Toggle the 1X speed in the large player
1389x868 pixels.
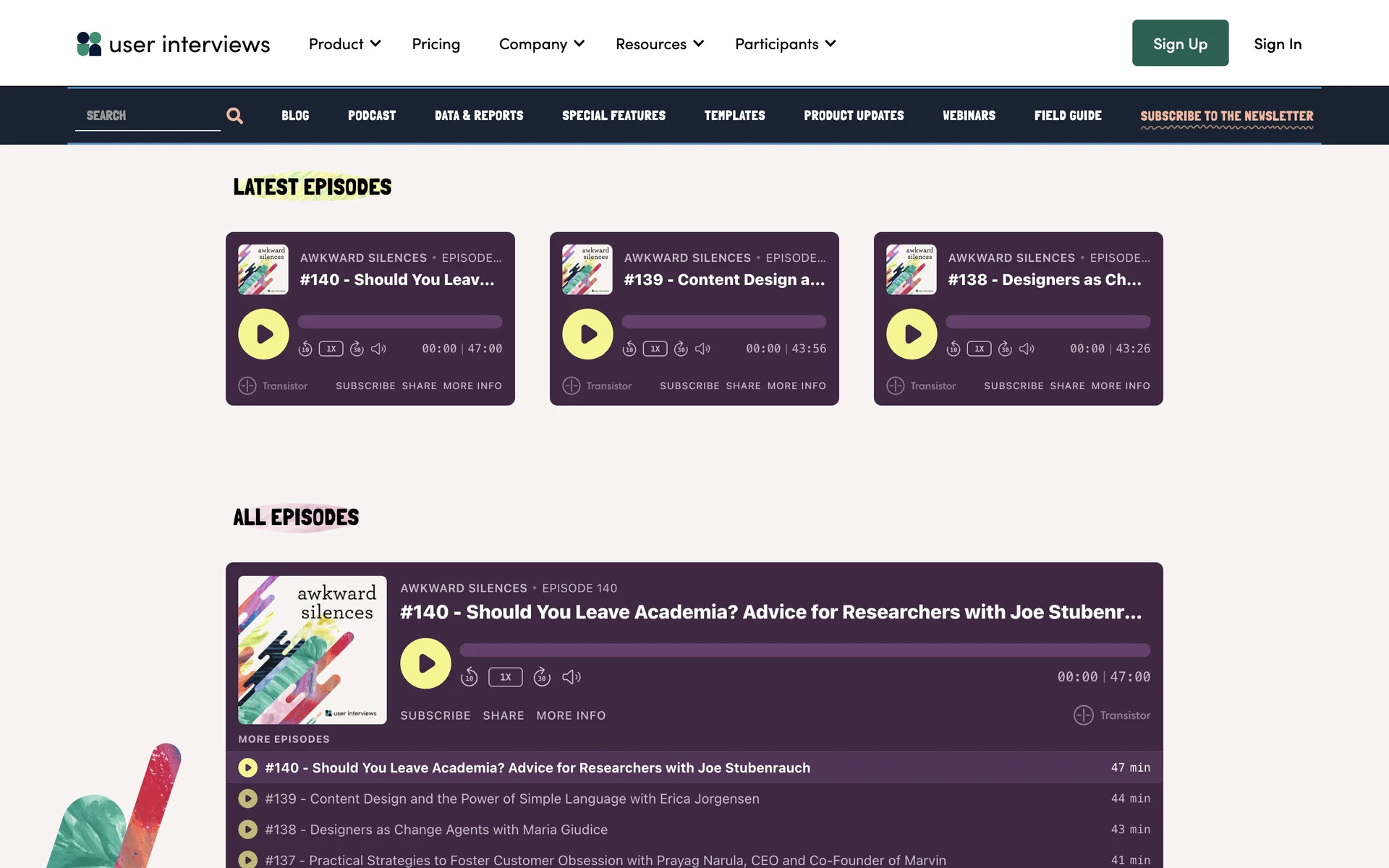tap(506, 677)
